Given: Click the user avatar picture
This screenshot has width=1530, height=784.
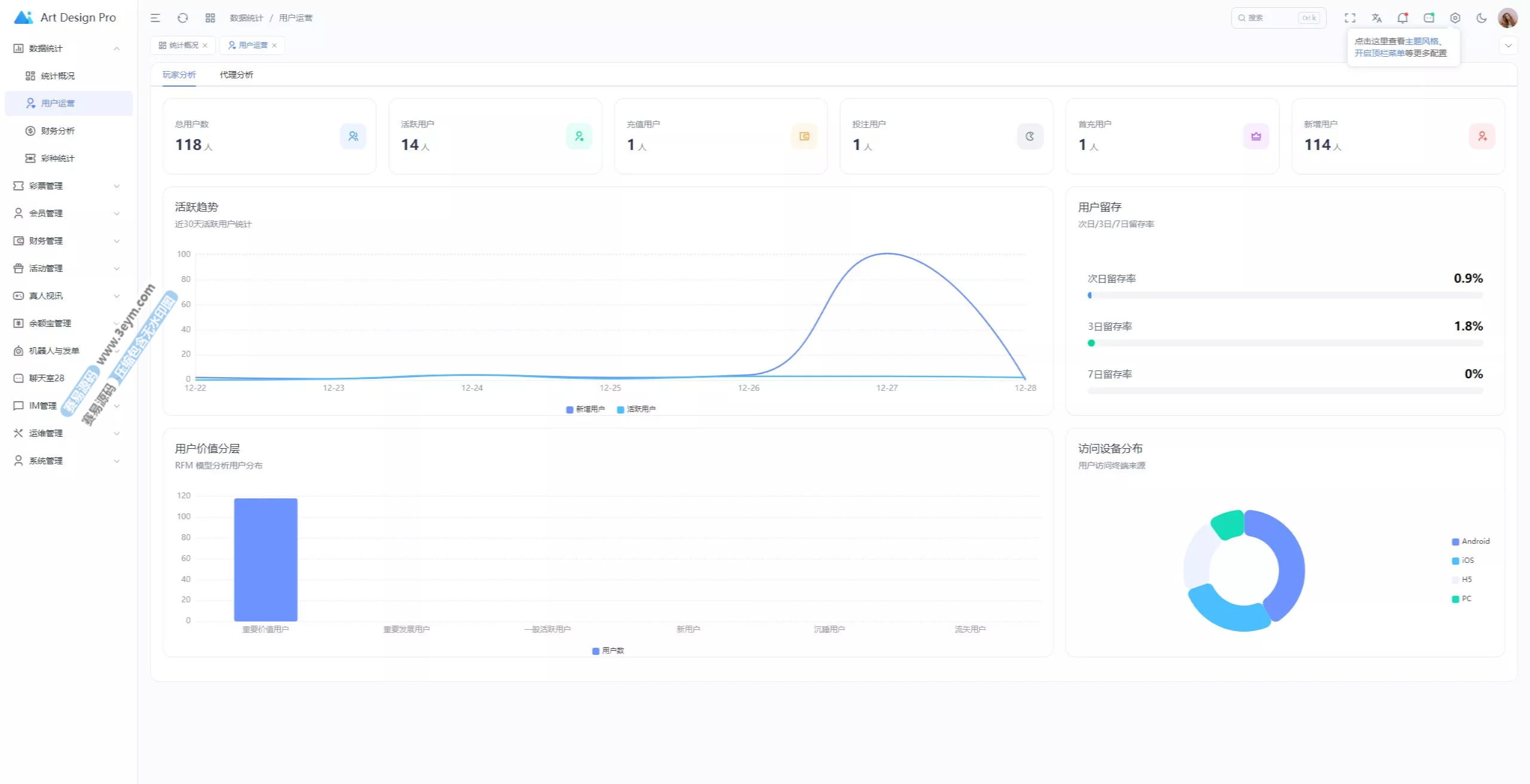Looking at the screenshot, I should (1507, 18).
